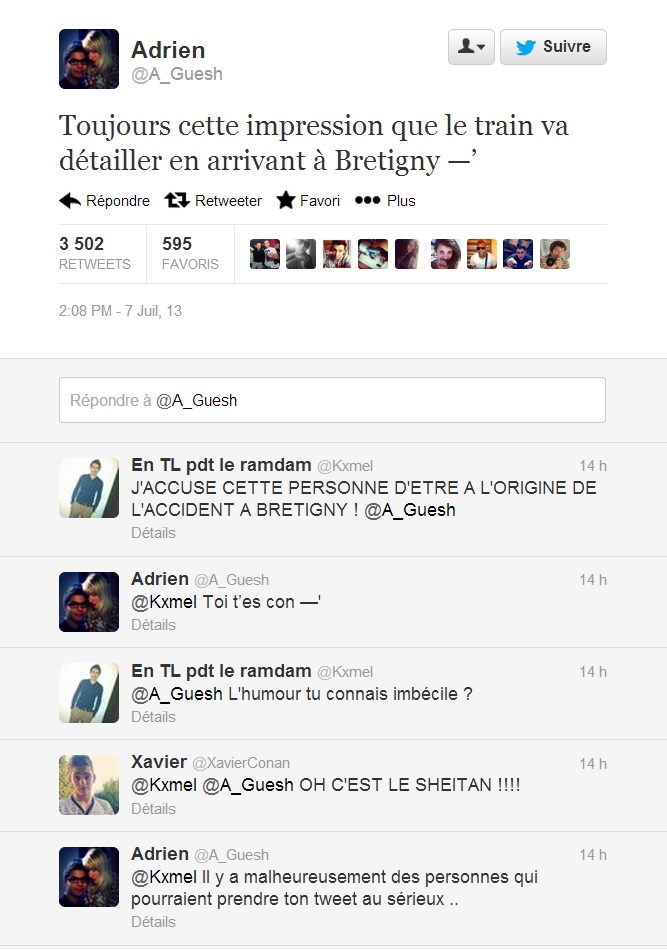The height and width of the screenshot is (950, 667).
Task: Click the last retweeter avatar with camera
Action: pyautogui.click(x=555, y=254)
